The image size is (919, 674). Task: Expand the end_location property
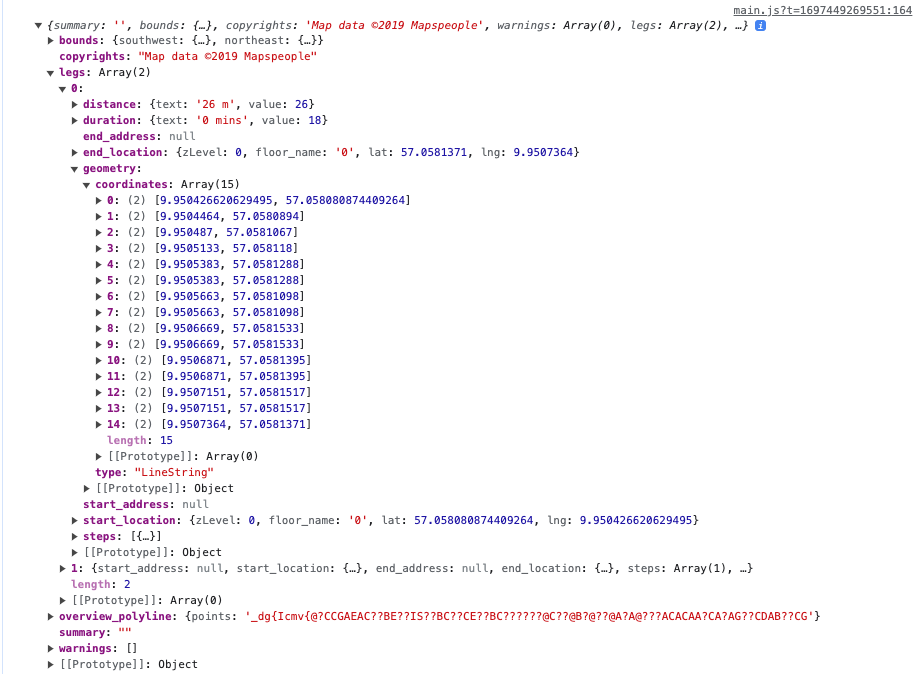75,153
